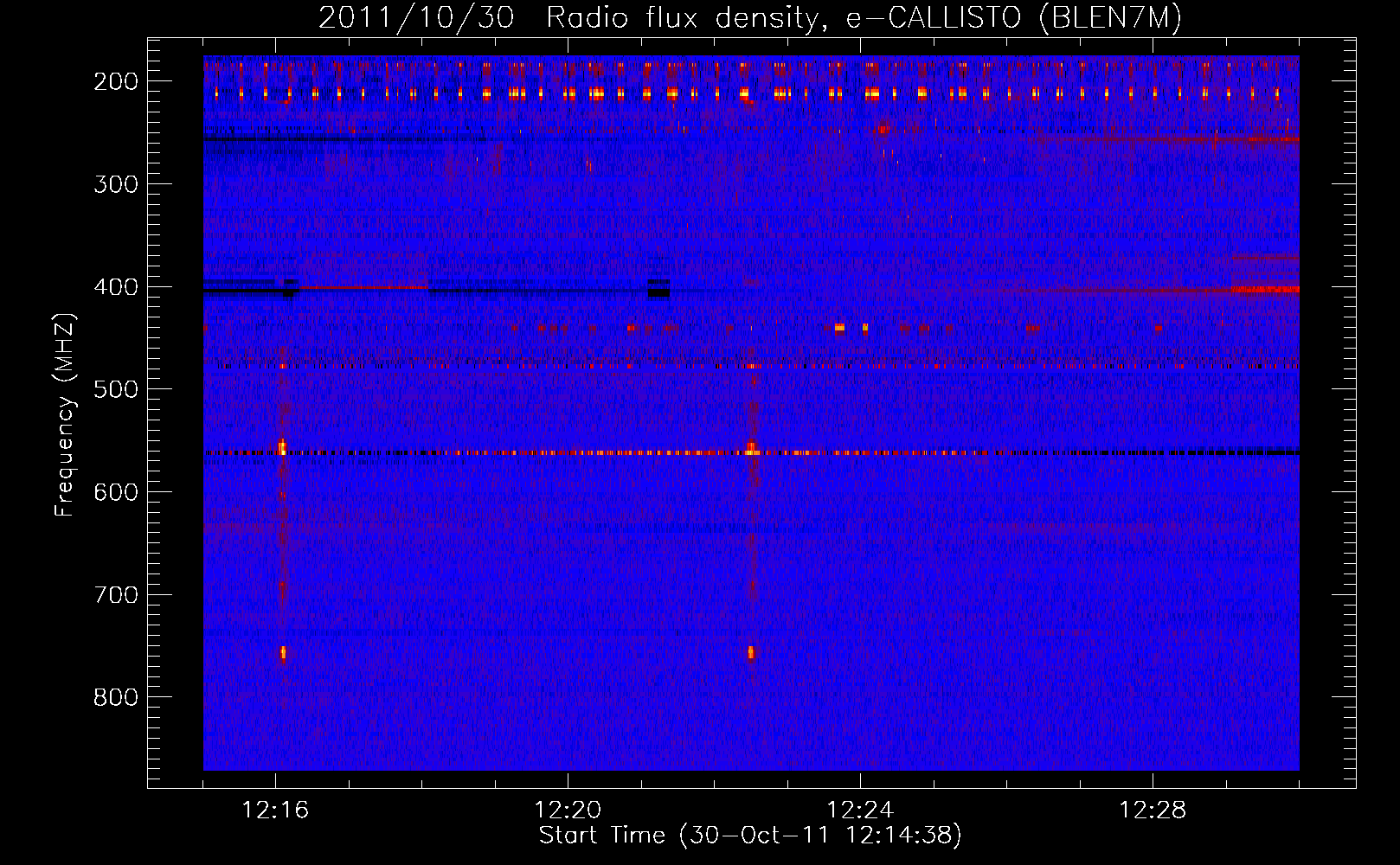Click the 12:16 time tick label
This screenshot has height=865, width=1400.
(x=275, y=811)
